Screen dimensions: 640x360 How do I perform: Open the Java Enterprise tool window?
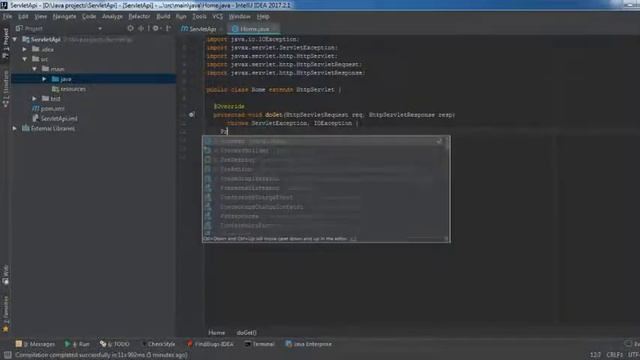pos(309,344)
